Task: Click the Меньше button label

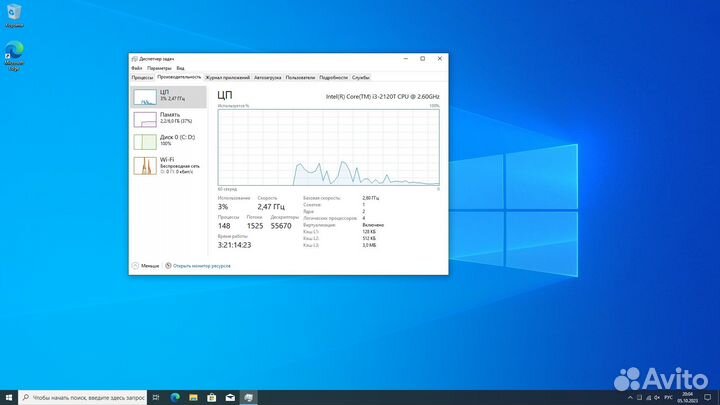Action: coord(150,266)
